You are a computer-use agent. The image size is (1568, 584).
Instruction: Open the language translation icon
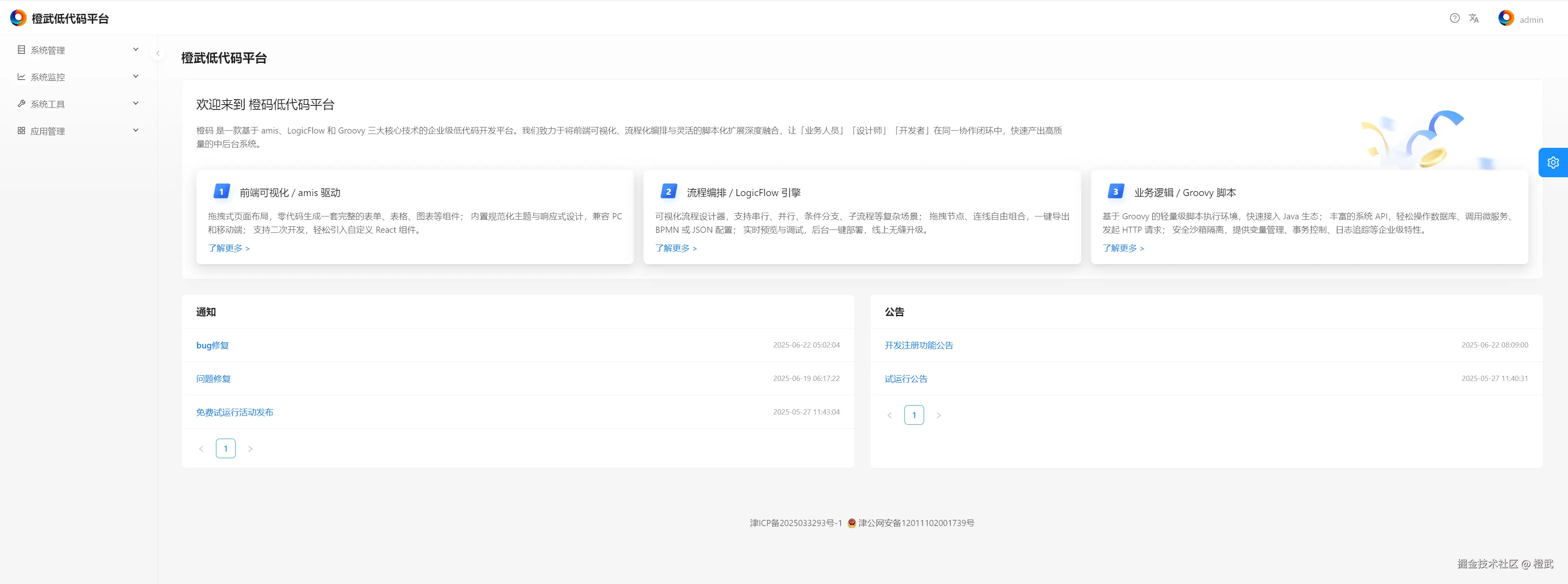tap(1474, 18)
